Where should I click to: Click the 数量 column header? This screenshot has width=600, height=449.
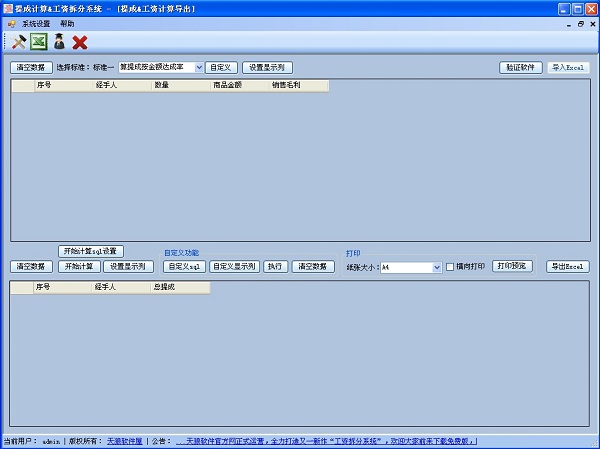(181, 85)
